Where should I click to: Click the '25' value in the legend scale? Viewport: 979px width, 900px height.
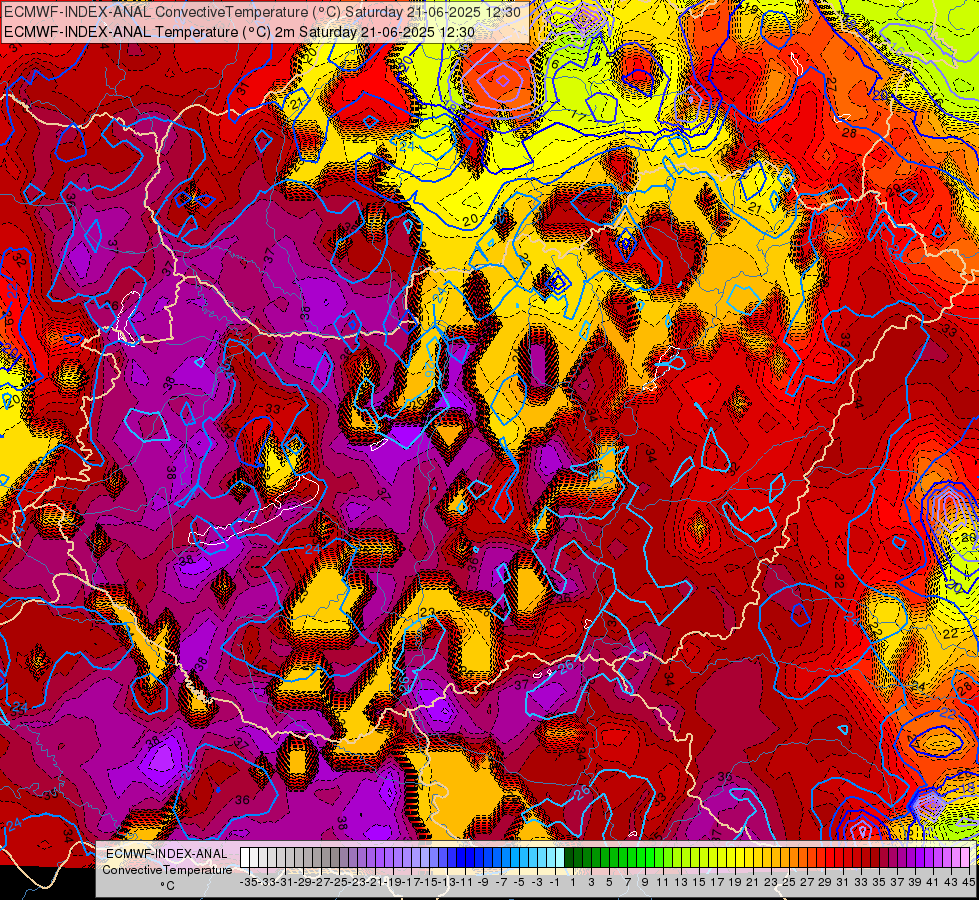pos(789,883)
